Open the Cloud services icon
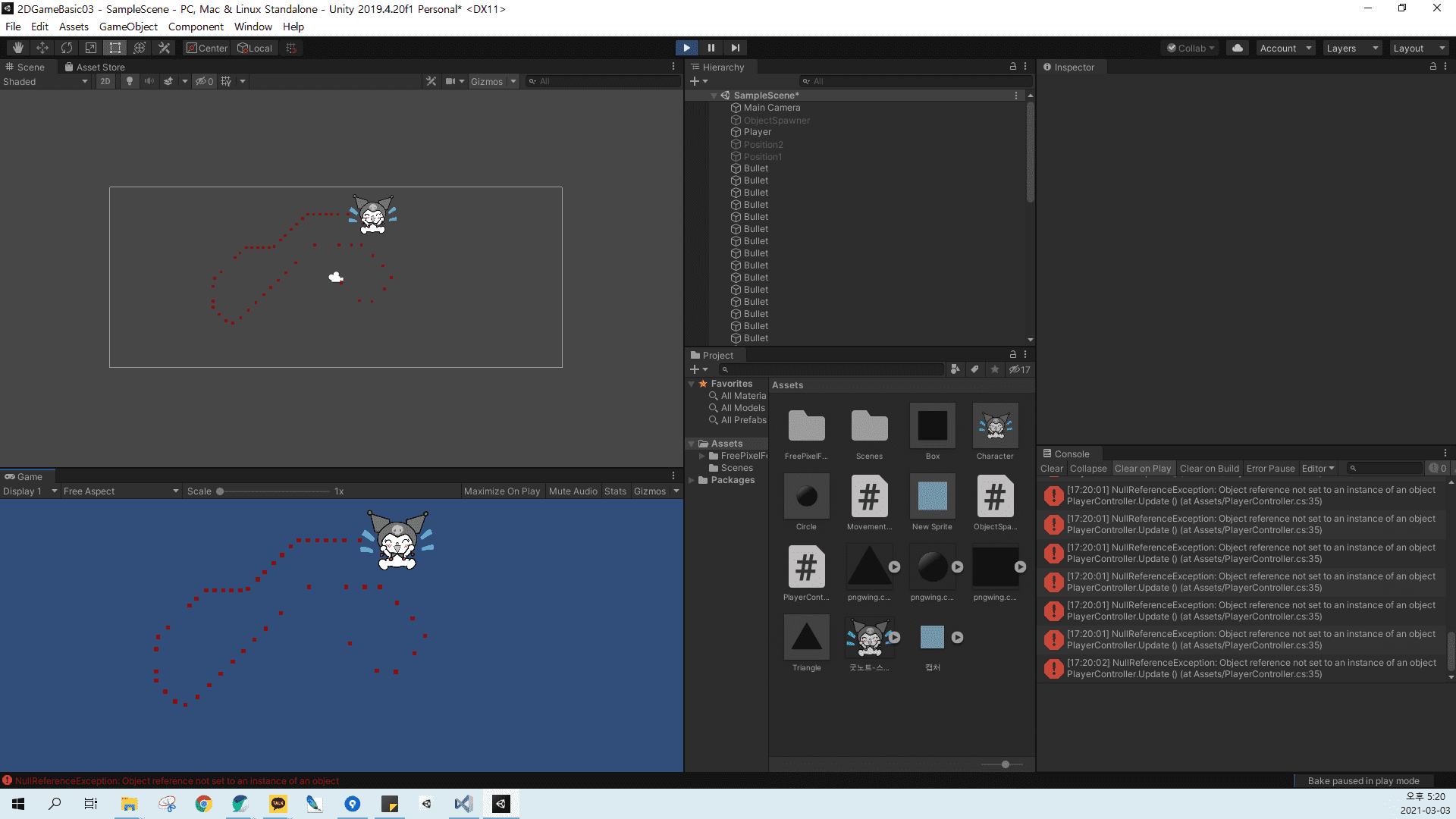 click(1238, 48)
